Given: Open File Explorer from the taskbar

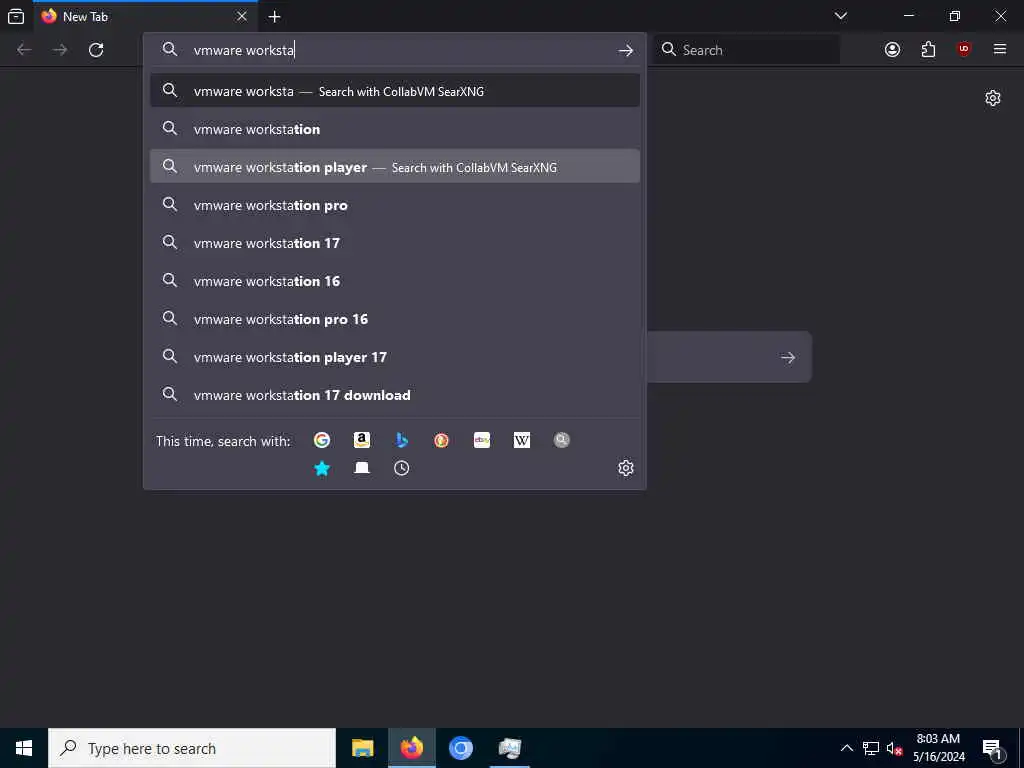Looking at the screenshot, I should pyautogui.click(x=362, y=748).
